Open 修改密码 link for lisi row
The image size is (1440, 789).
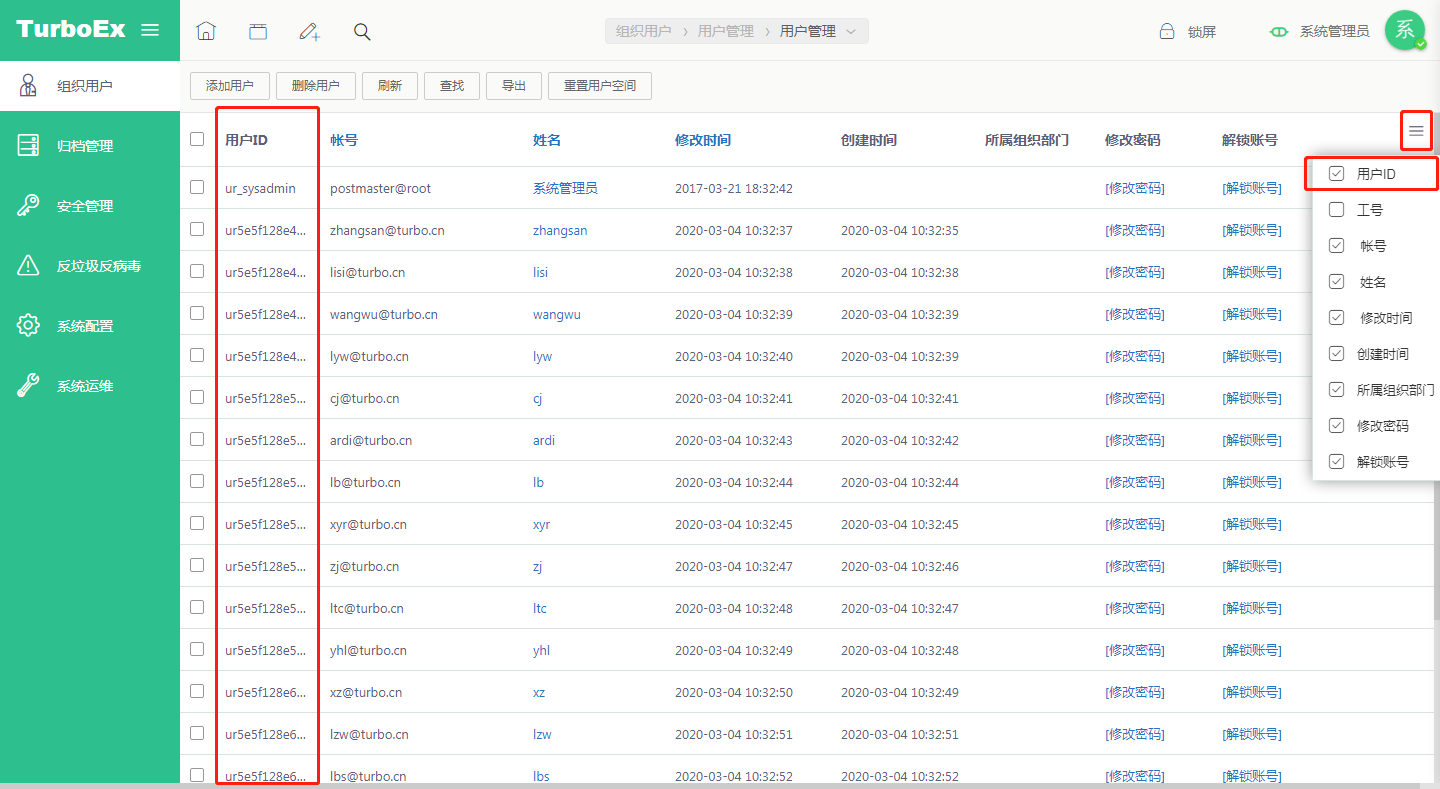click(1135, 272)
